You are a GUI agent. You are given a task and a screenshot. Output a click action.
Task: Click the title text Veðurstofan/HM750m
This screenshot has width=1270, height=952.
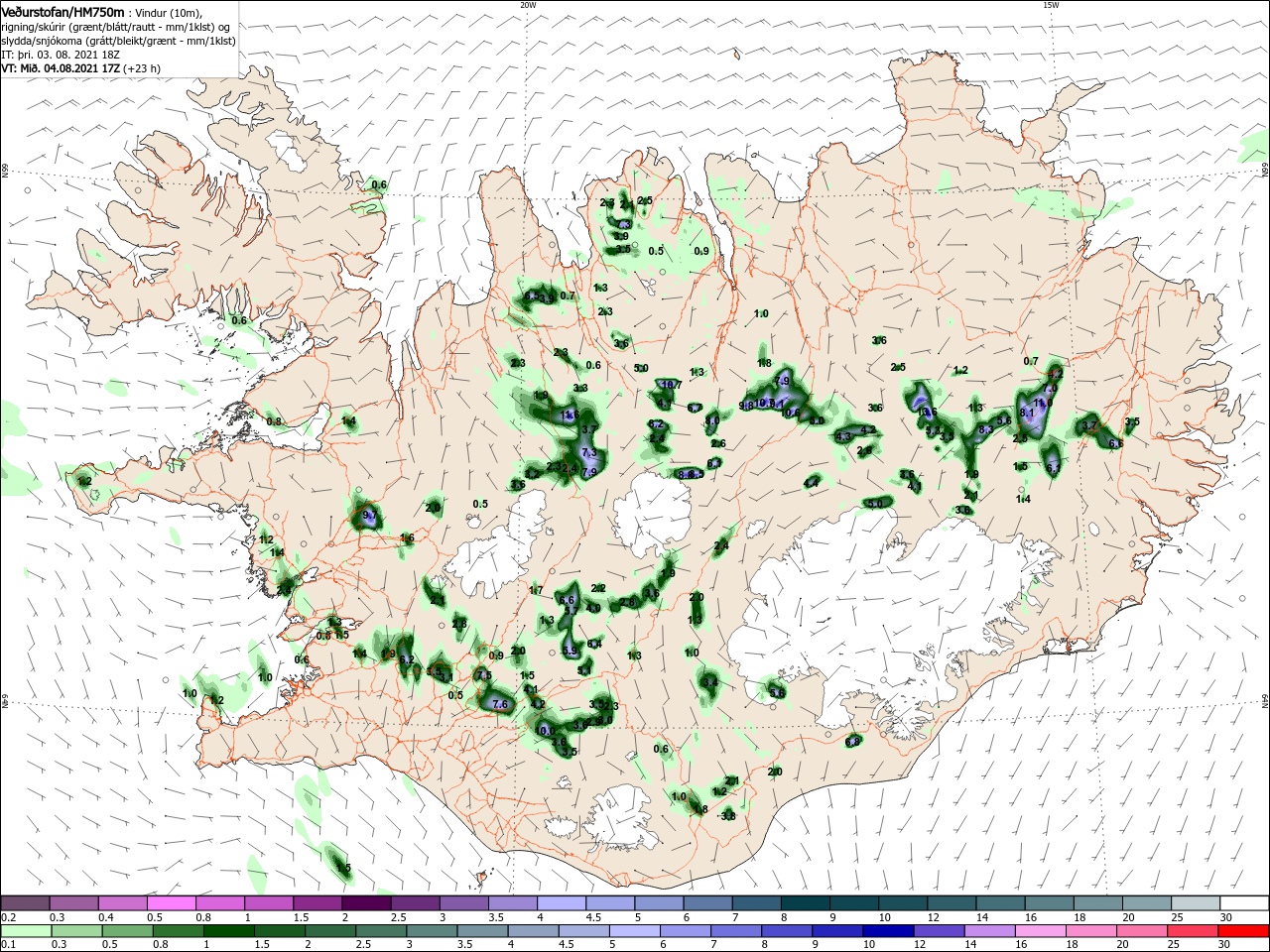[63, 12]
